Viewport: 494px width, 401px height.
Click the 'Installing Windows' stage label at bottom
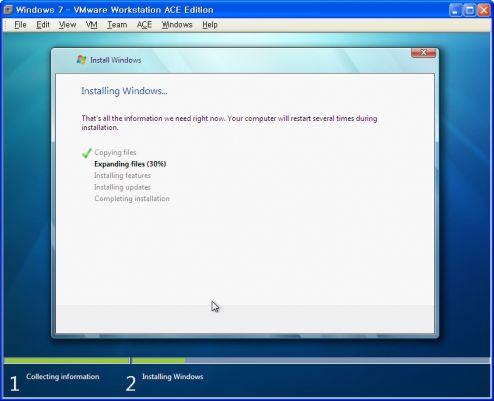[x=173, y=377]
